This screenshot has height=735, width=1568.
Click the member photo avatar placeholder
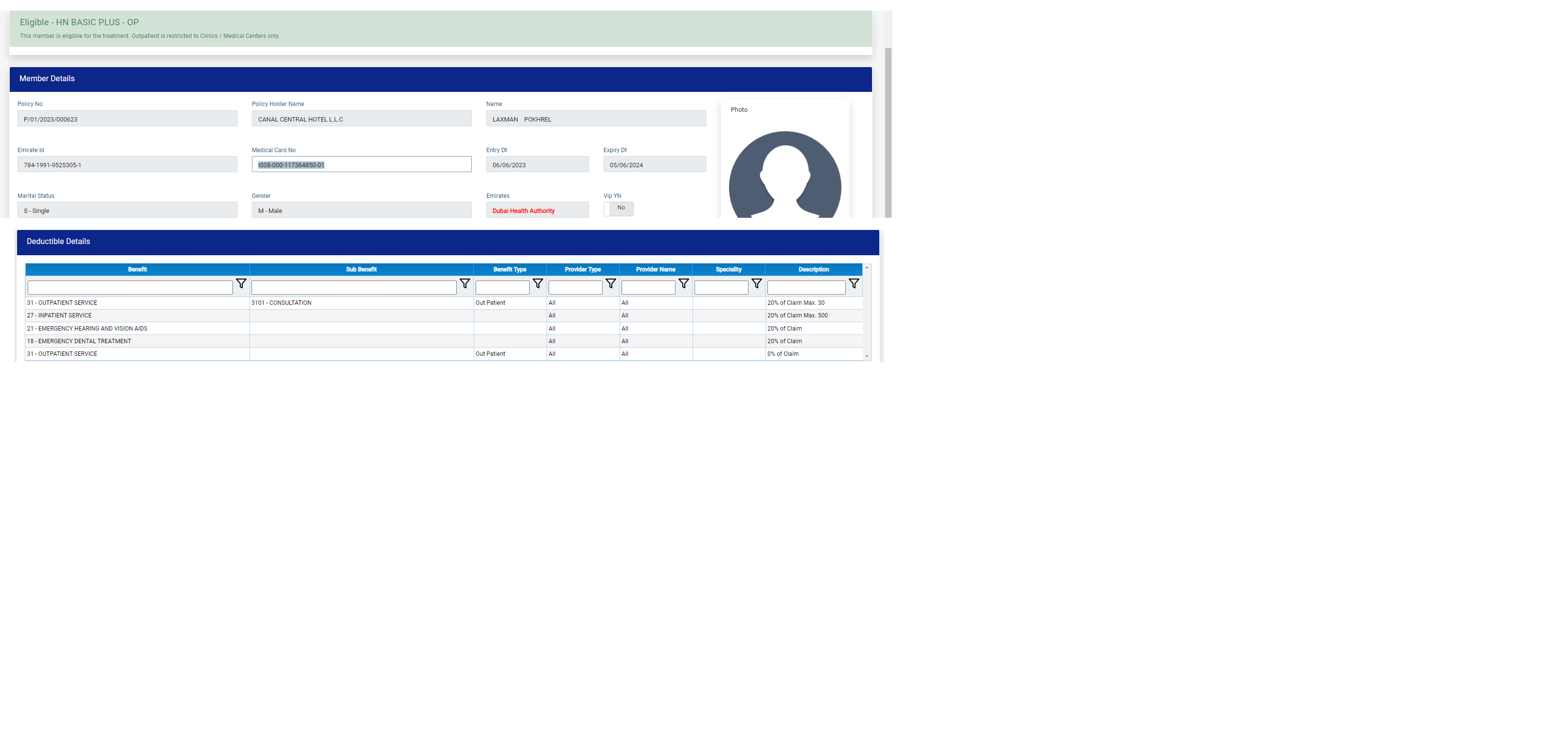pyautogui.click(x=784, y=176)
